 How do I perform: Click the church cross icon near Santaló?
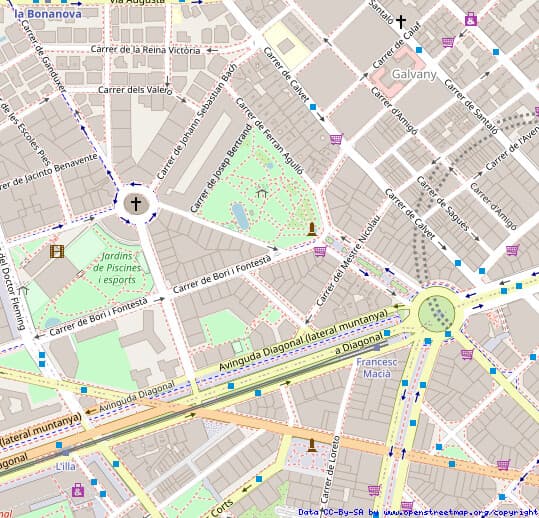[x=401, y=22]
